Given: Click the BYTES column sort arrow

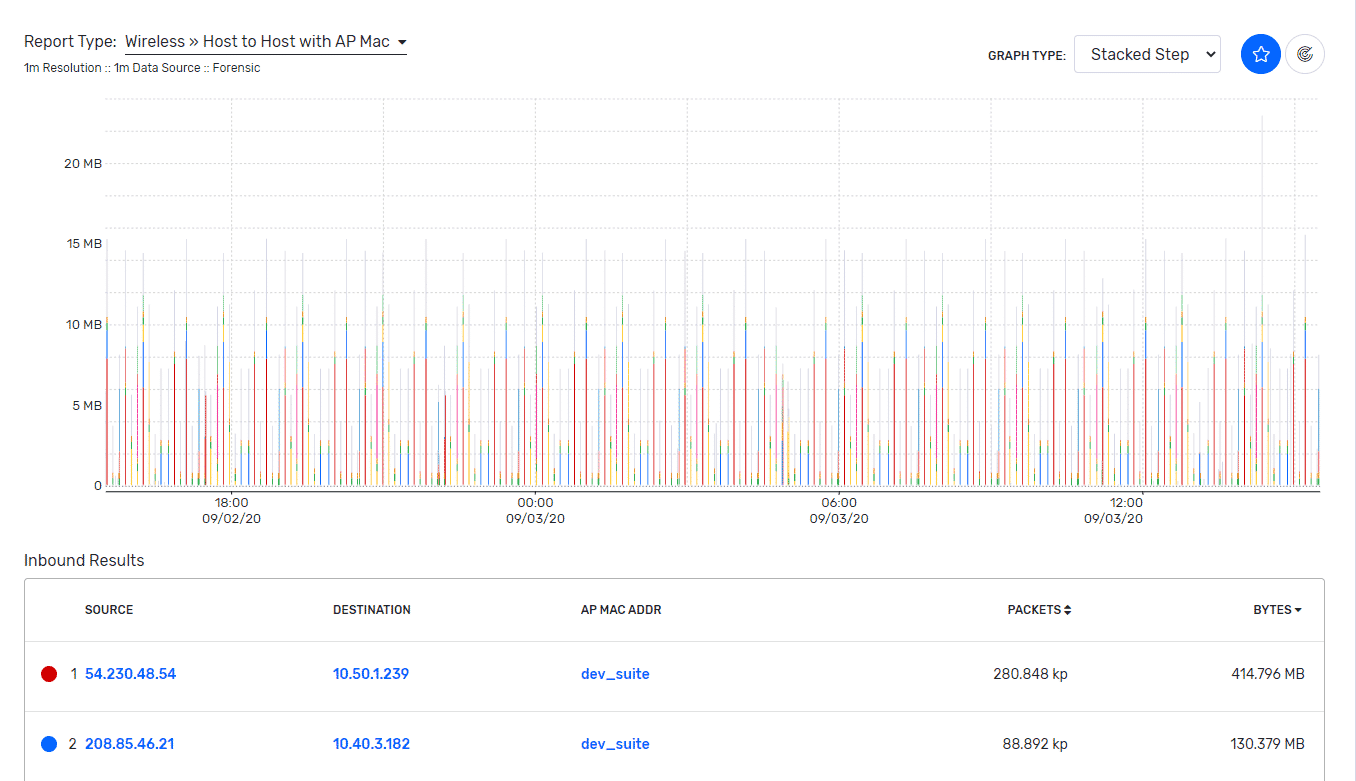Looking at the screenshot, I should point(1297,609).
